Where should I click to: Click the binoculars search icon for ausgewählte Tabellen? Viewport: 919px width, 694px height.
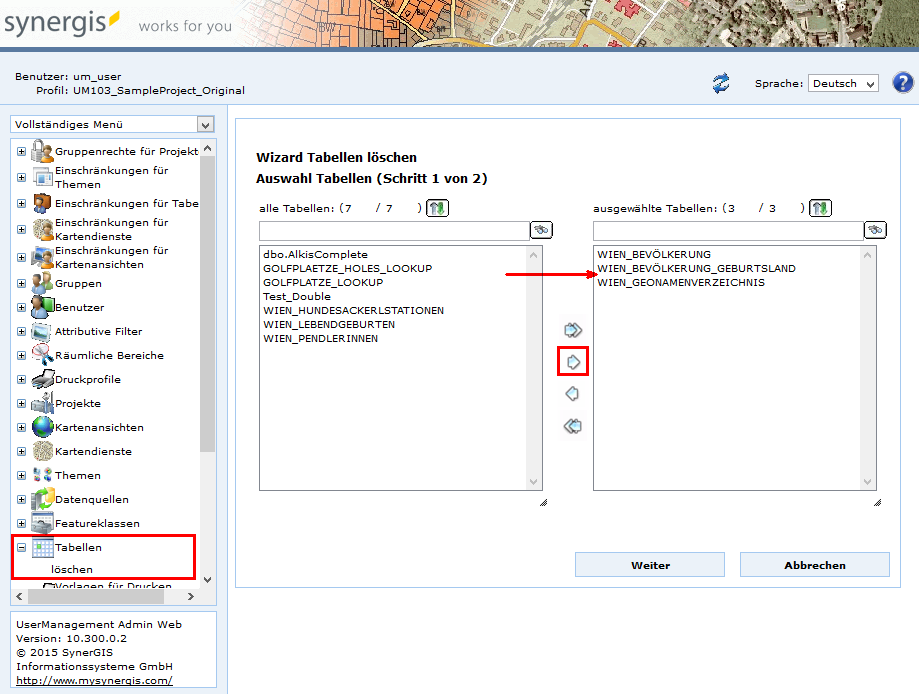point(875,230)
